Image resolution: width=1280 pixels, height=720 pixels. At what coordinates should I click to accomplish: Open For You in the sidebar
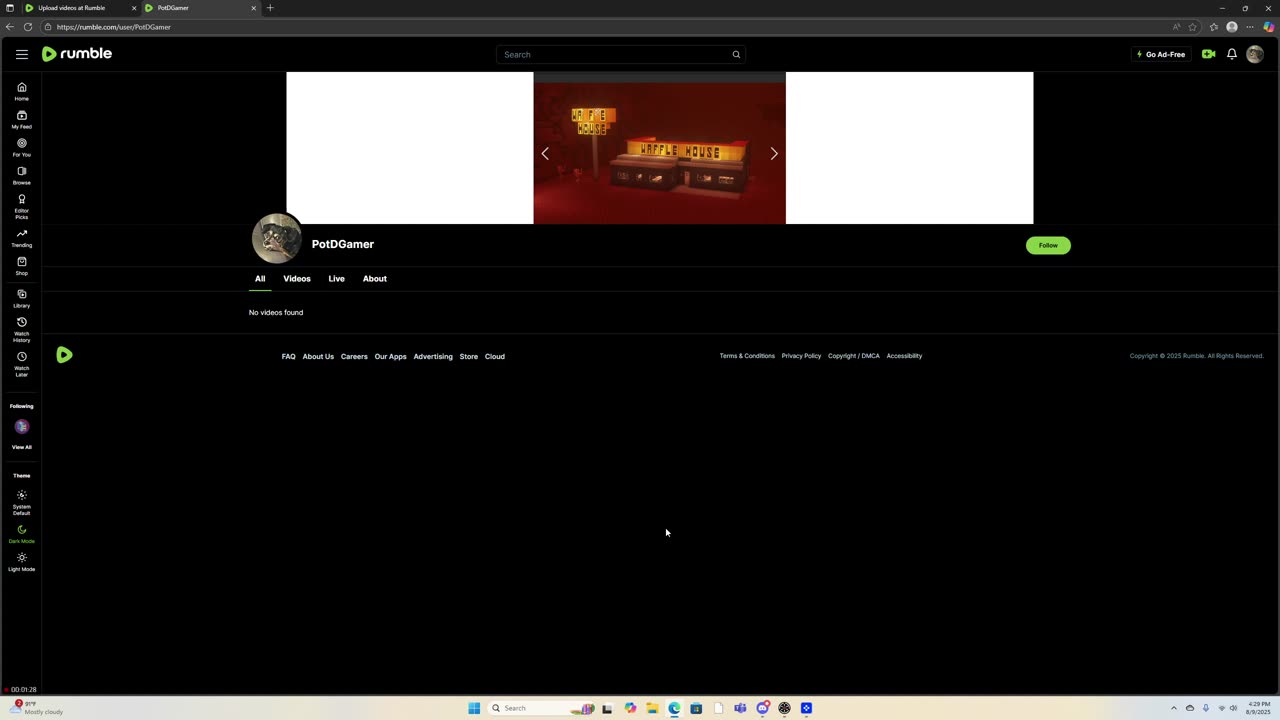[x=21, y=148]
